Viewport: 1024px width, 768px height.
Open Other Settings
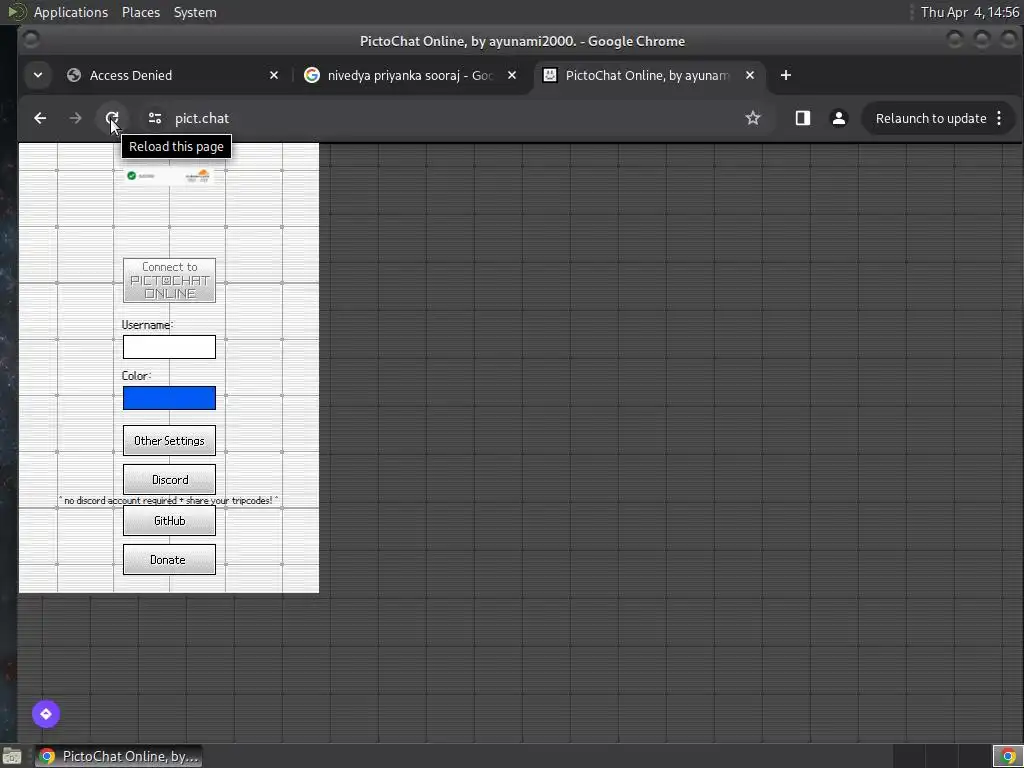169,441
